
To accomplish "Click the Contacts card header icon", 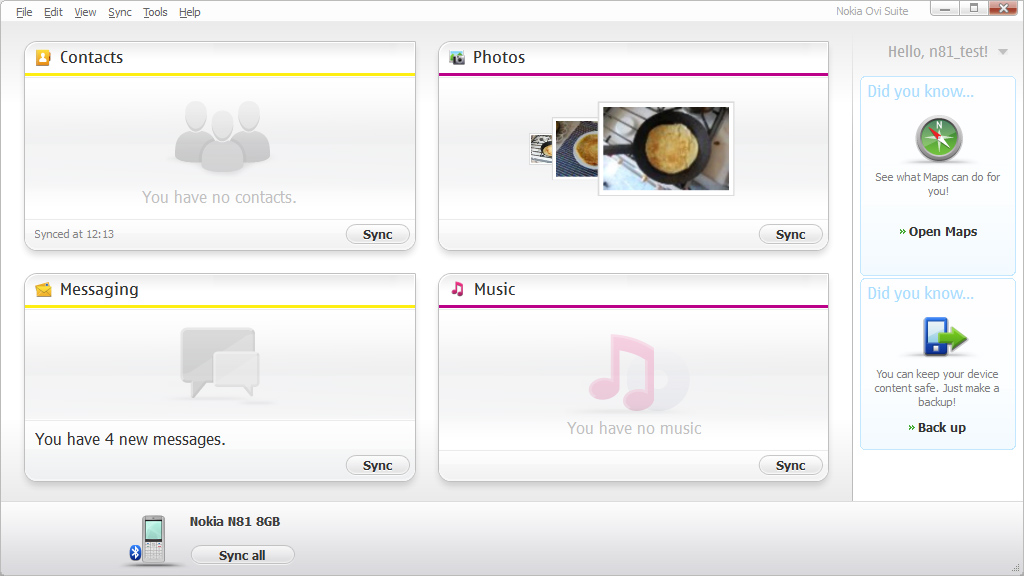I will [43, 57].
